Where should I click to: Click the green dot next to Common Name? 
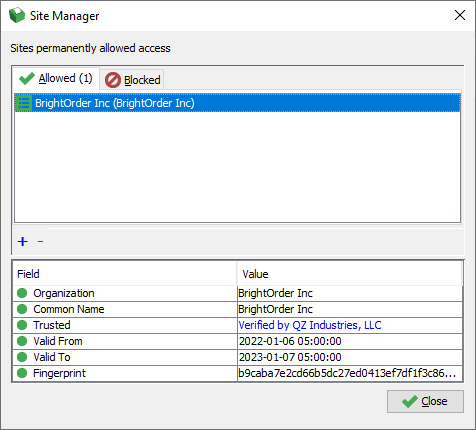22,309
